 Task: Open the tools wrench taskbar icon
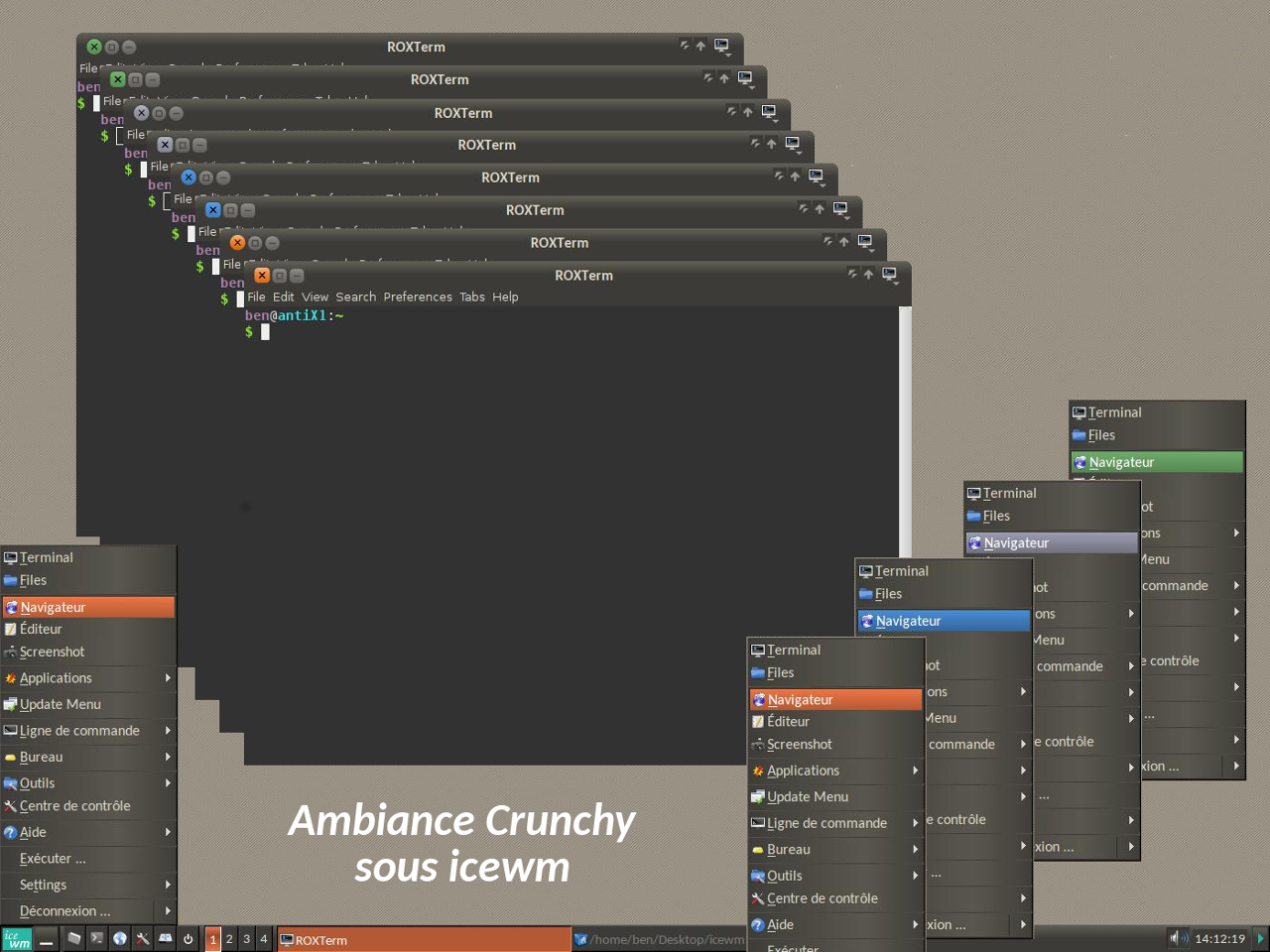coord(143,938)
